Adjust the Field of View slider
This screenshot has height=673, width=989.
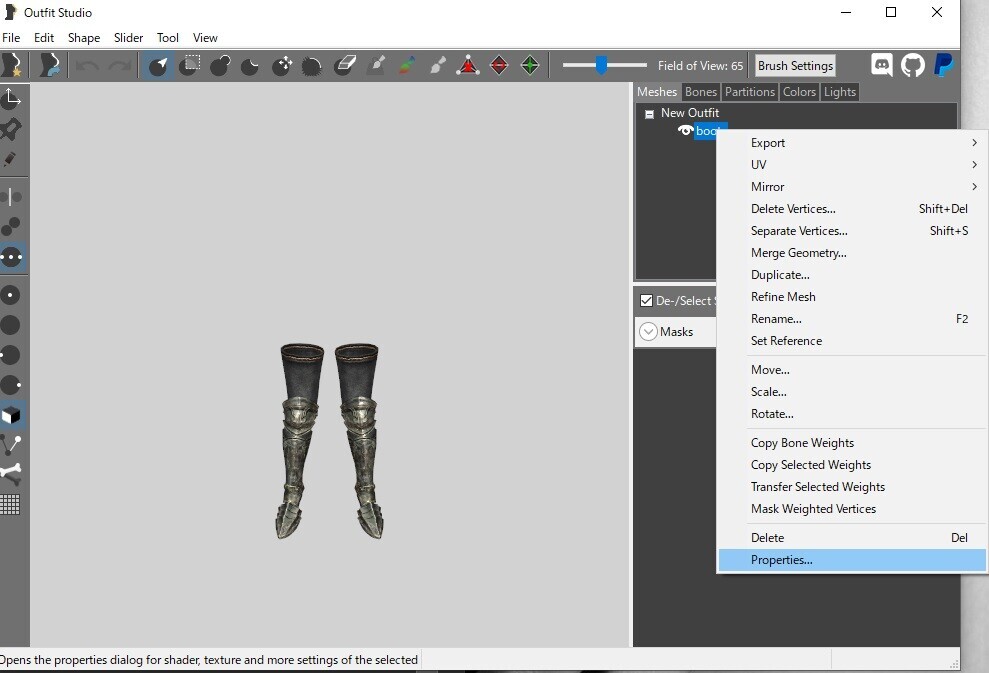[x=604, y=64]
